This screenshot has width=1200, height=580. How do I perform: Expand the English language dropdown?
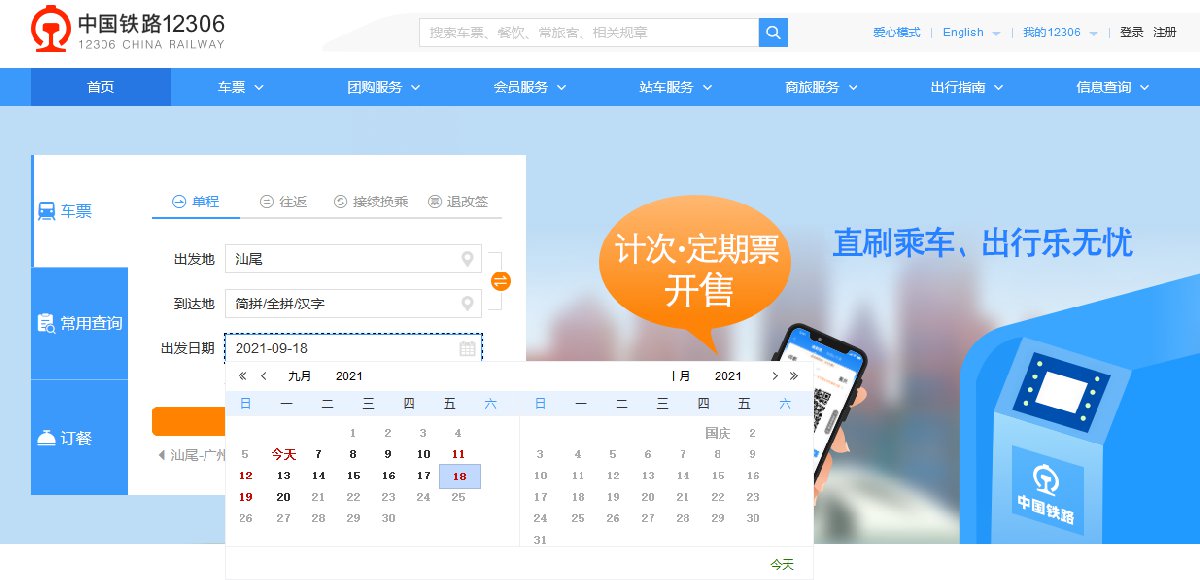971,33
